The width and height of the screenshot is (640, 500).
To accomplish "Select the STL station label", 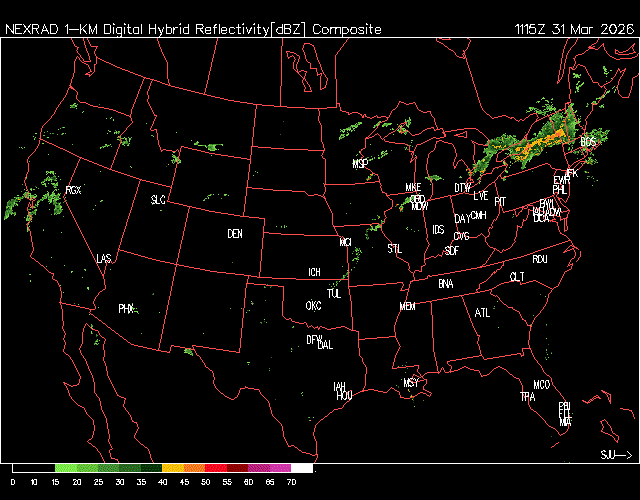I will tap(394, 247).
